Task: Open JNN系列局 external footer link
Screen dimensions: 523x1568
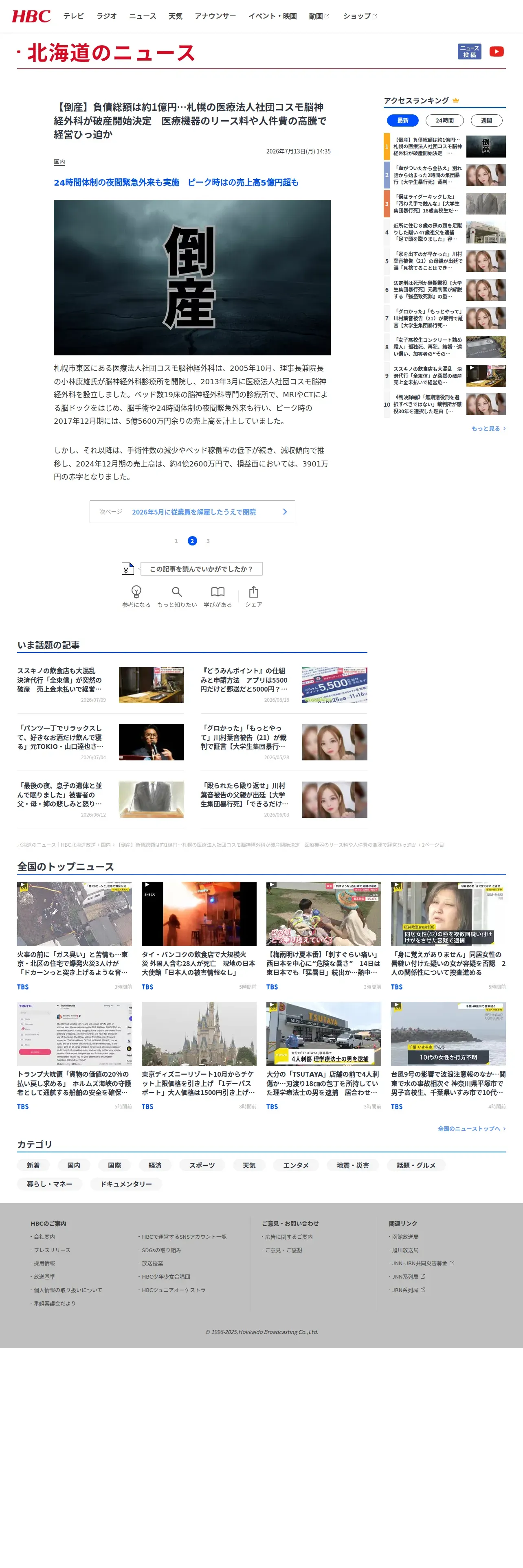Action: click(x=409, y=1277)
